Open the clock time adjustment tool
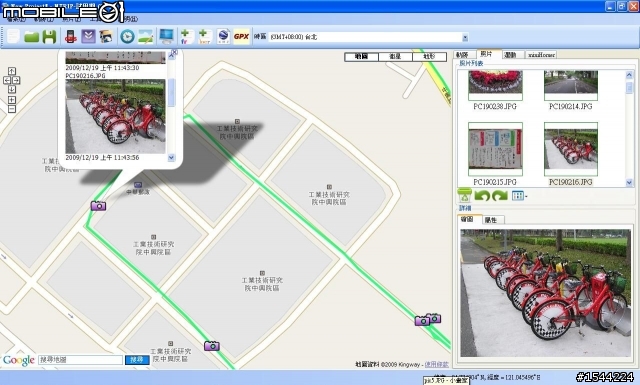640x385 pixels. (x=127, y=37)
